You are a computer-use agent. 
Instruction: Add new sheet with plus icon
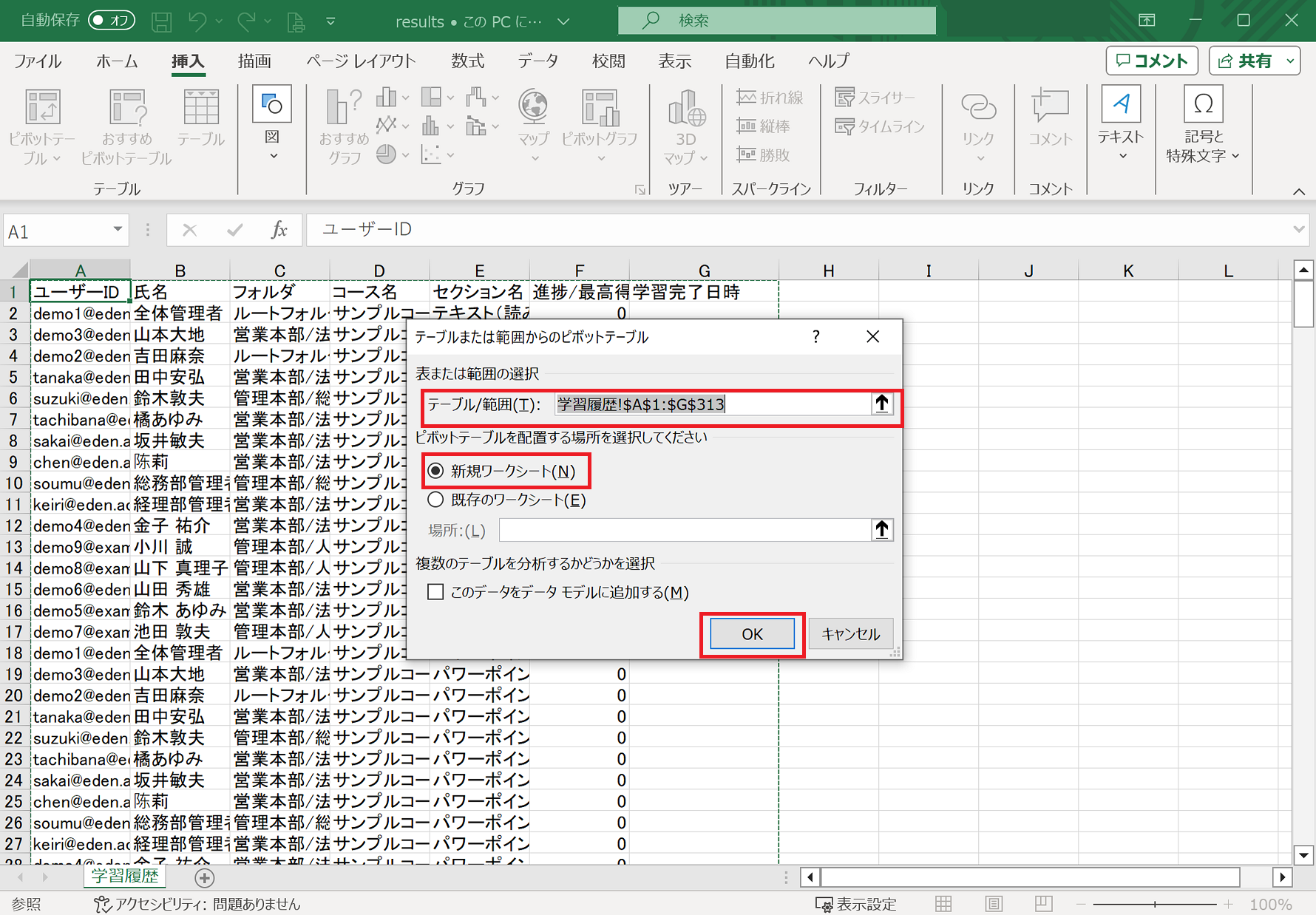coord(204,877)
